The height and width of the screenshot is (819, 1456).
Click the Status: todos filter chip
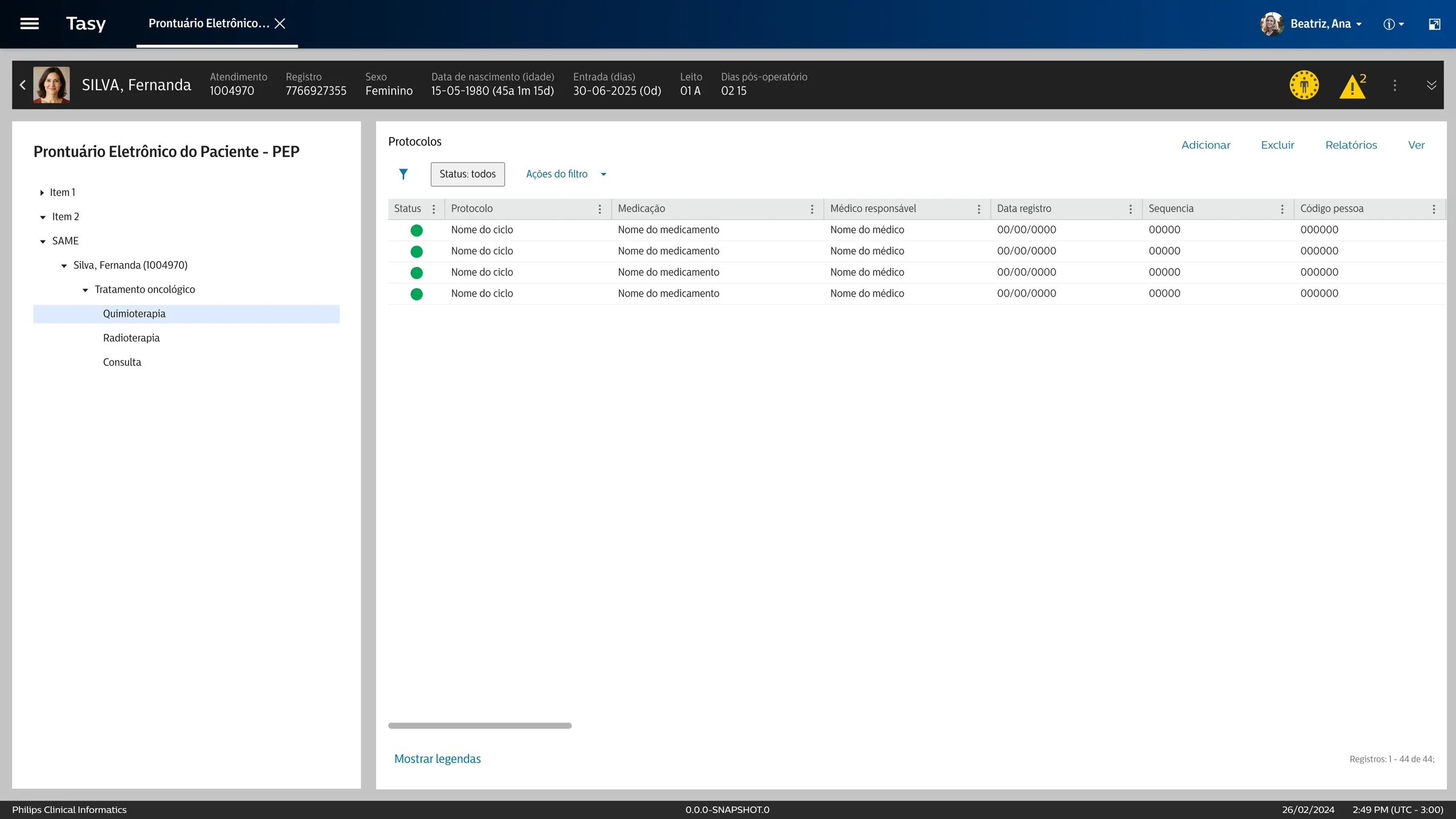point(468,174)
